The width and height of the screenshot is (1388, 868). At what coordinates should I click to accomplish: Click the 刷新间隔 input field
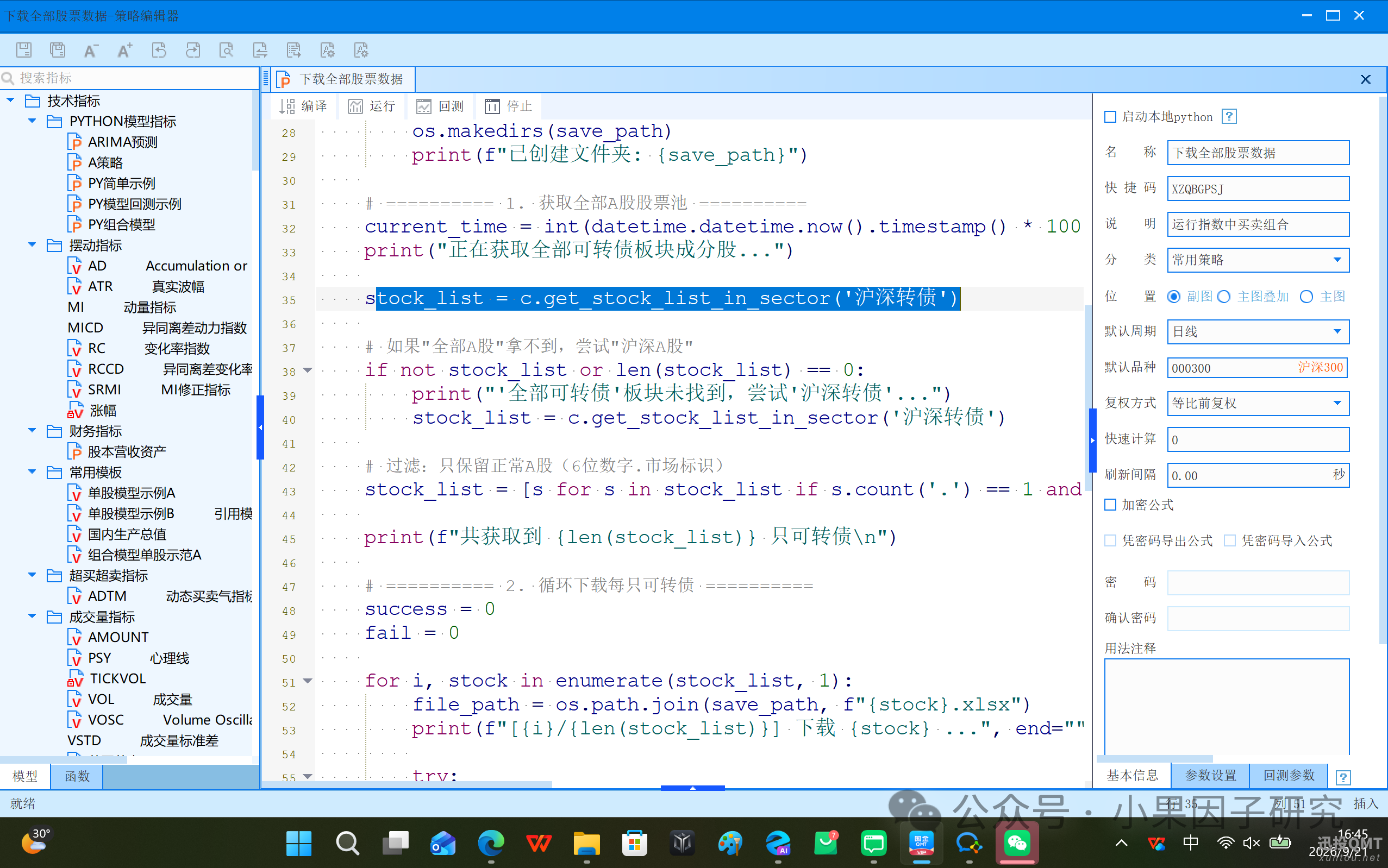click(1258, 475)
